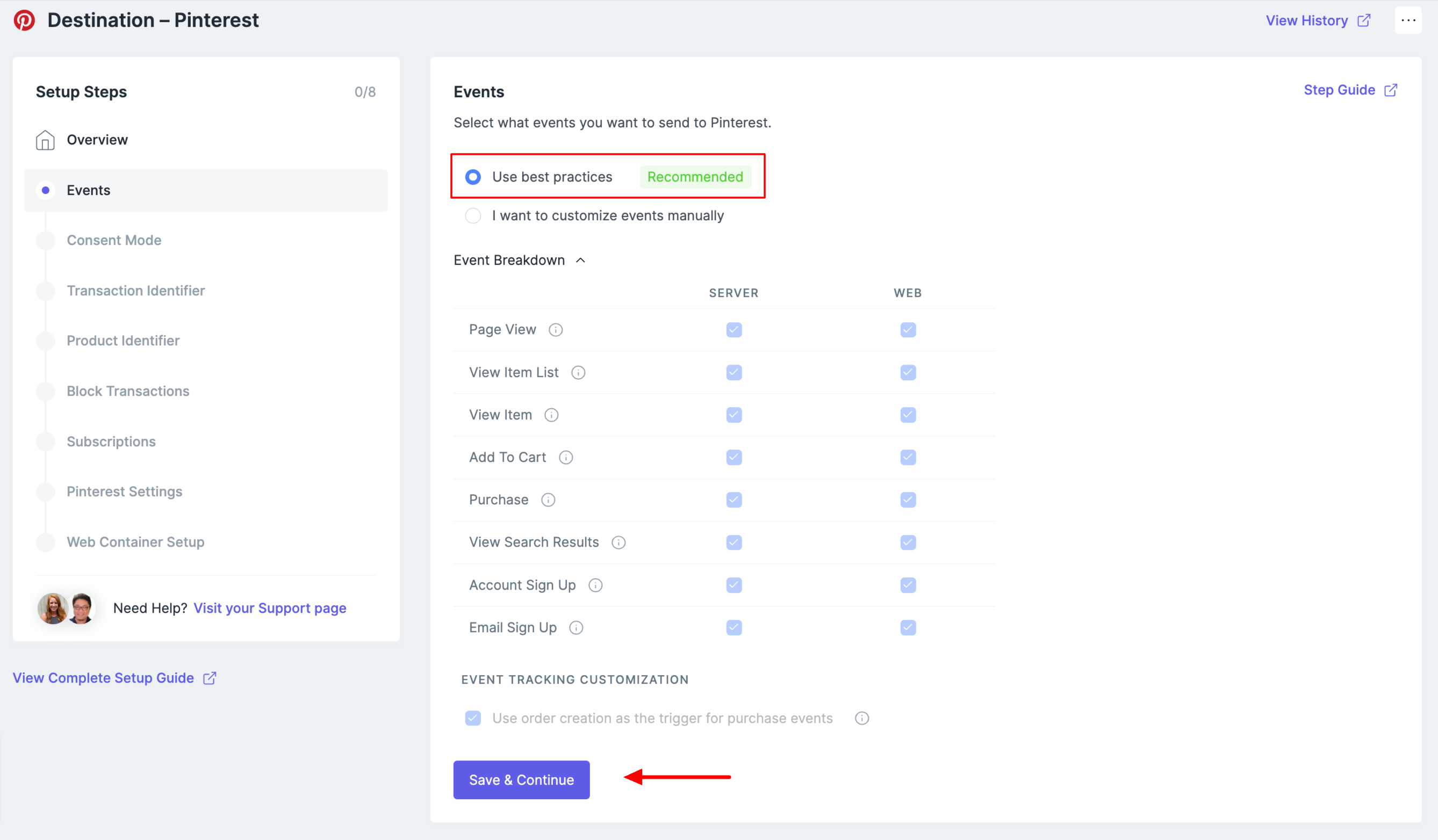
Task: Select the Use best practices radio button
Action: [473, 177]
